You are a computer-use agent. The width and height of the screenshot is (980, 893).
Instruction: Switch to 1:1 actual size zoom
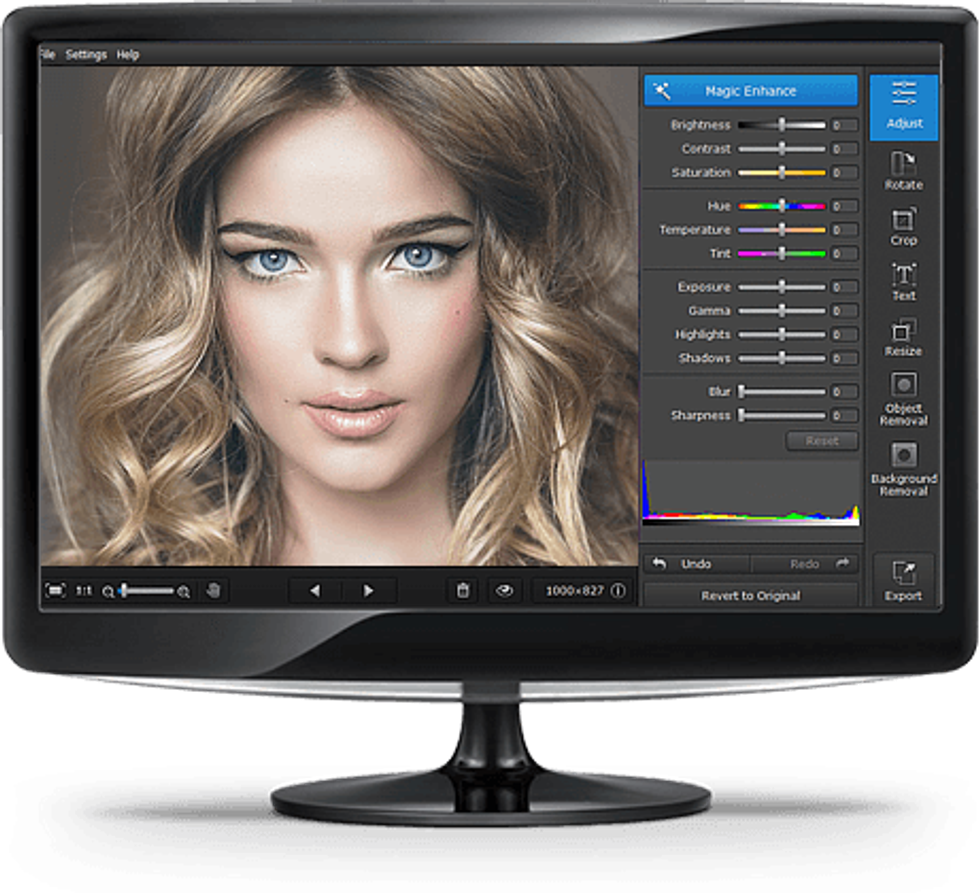85,591
